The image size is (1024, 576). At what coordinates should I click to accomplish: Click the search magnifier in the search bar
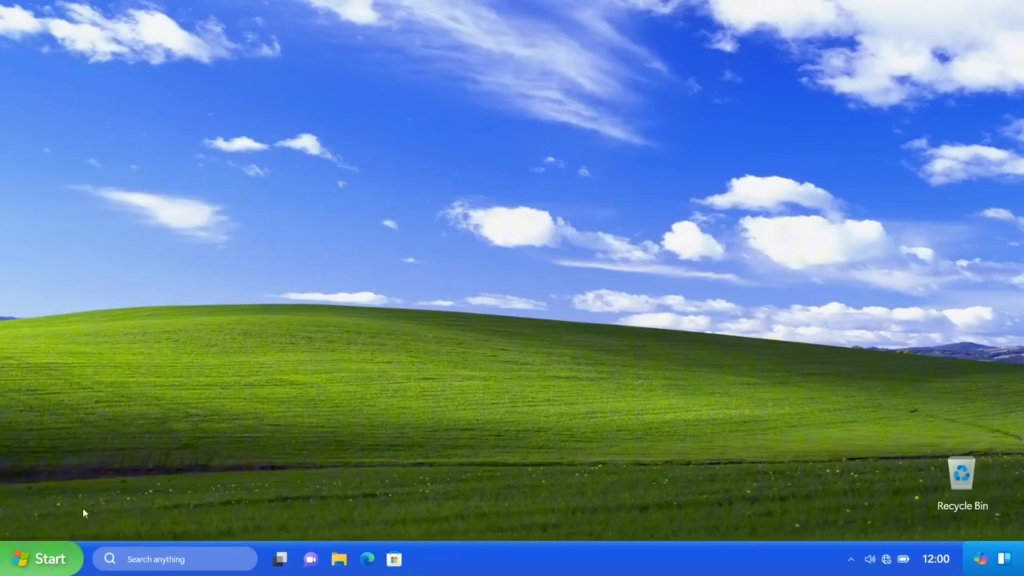(109, 559)
